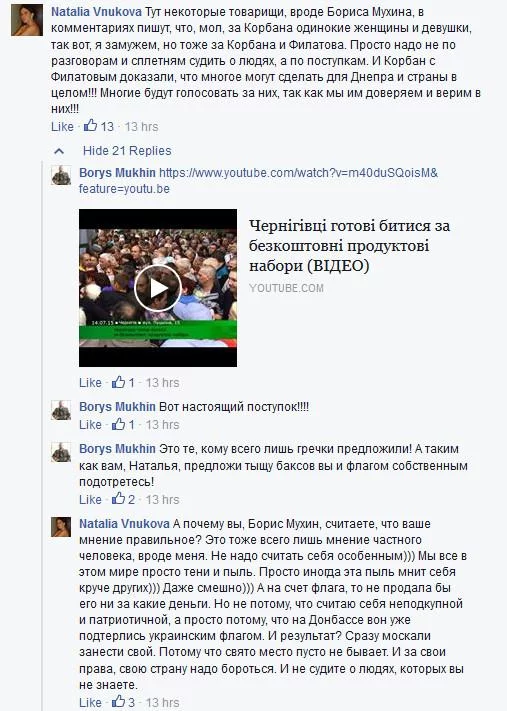Like the 'Вот настоящий поступок' reply
The image size is (507, 711).
[90, 424]
